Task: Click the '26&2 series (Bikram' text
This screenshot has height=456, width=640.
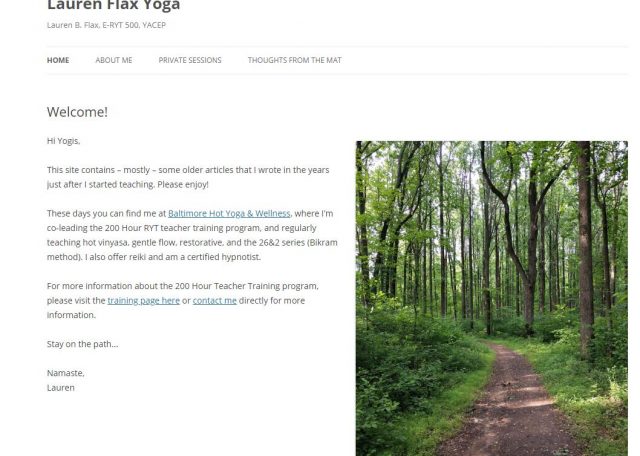Action: coord(298,242)
